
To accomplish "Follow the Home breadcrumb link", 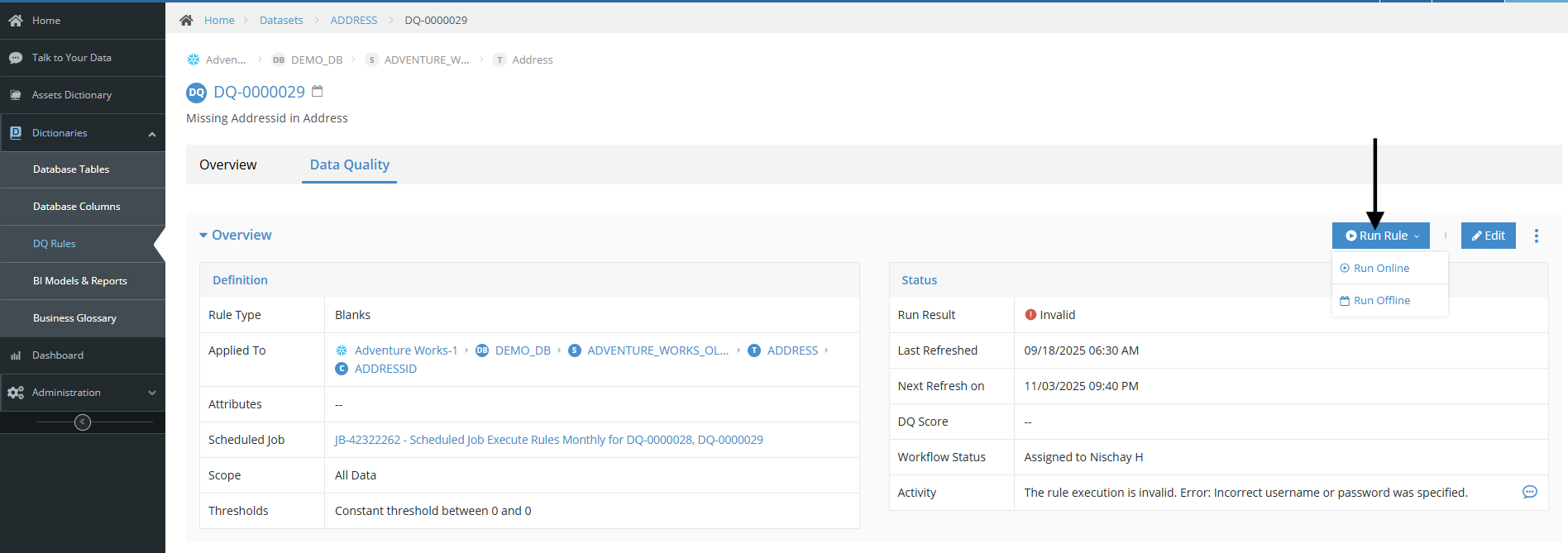I will click(219, 20).
